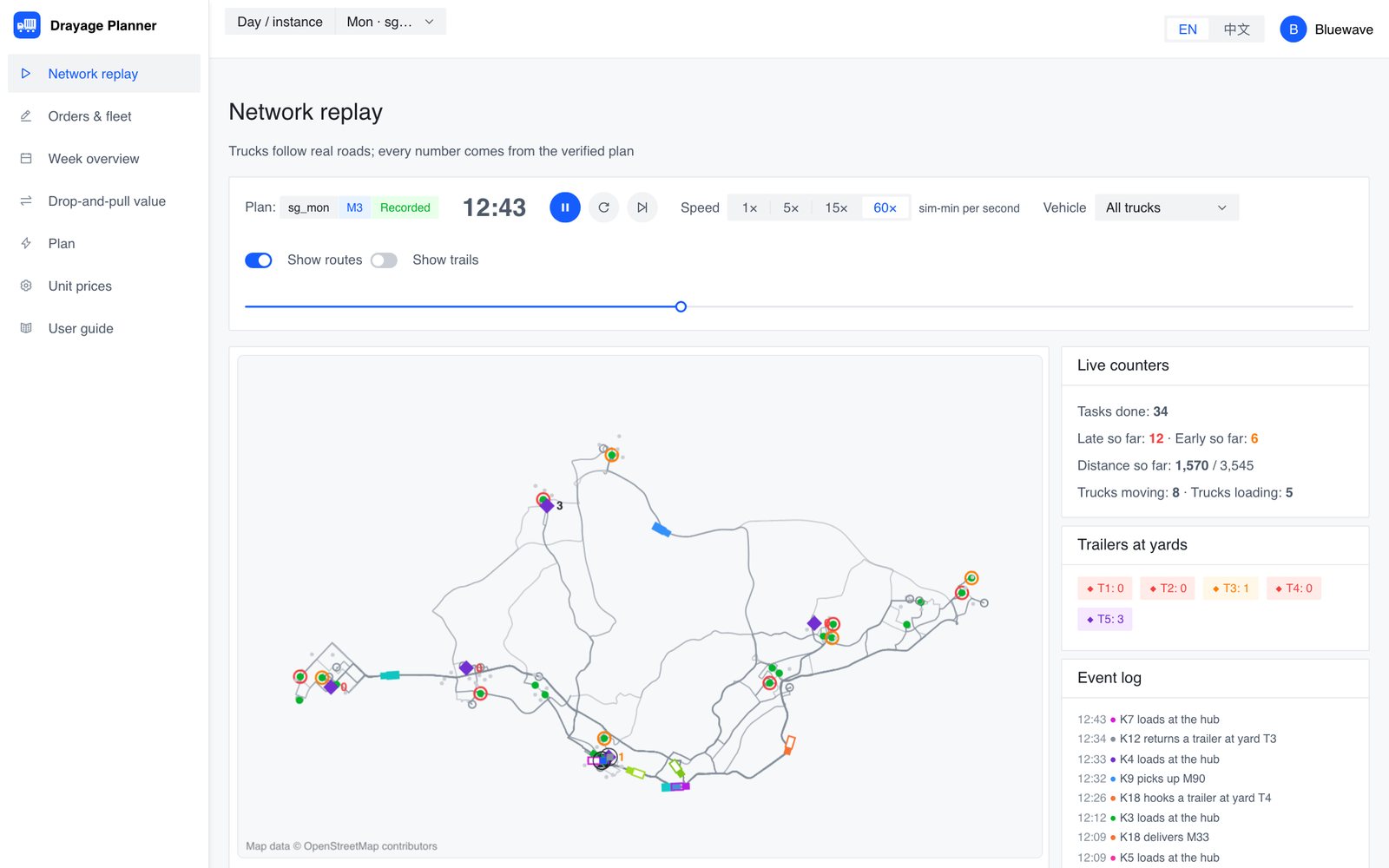The width and height of the screenshot is (1389, 868).
Task: Set speed to 5×
Action: tap(791, 208)
